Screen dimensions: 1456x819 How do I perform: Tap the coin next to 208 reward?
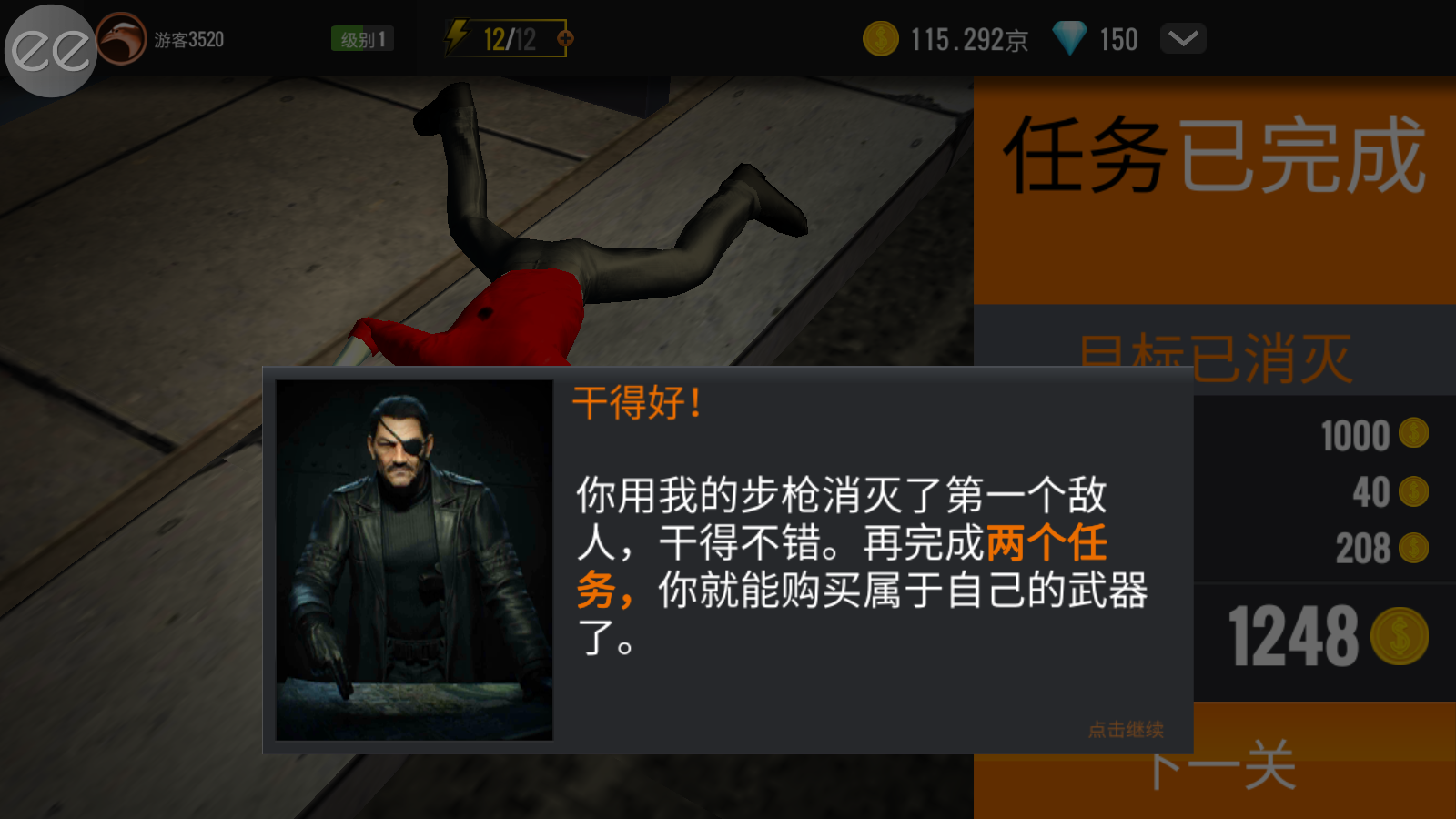(x=1413, y=548)
